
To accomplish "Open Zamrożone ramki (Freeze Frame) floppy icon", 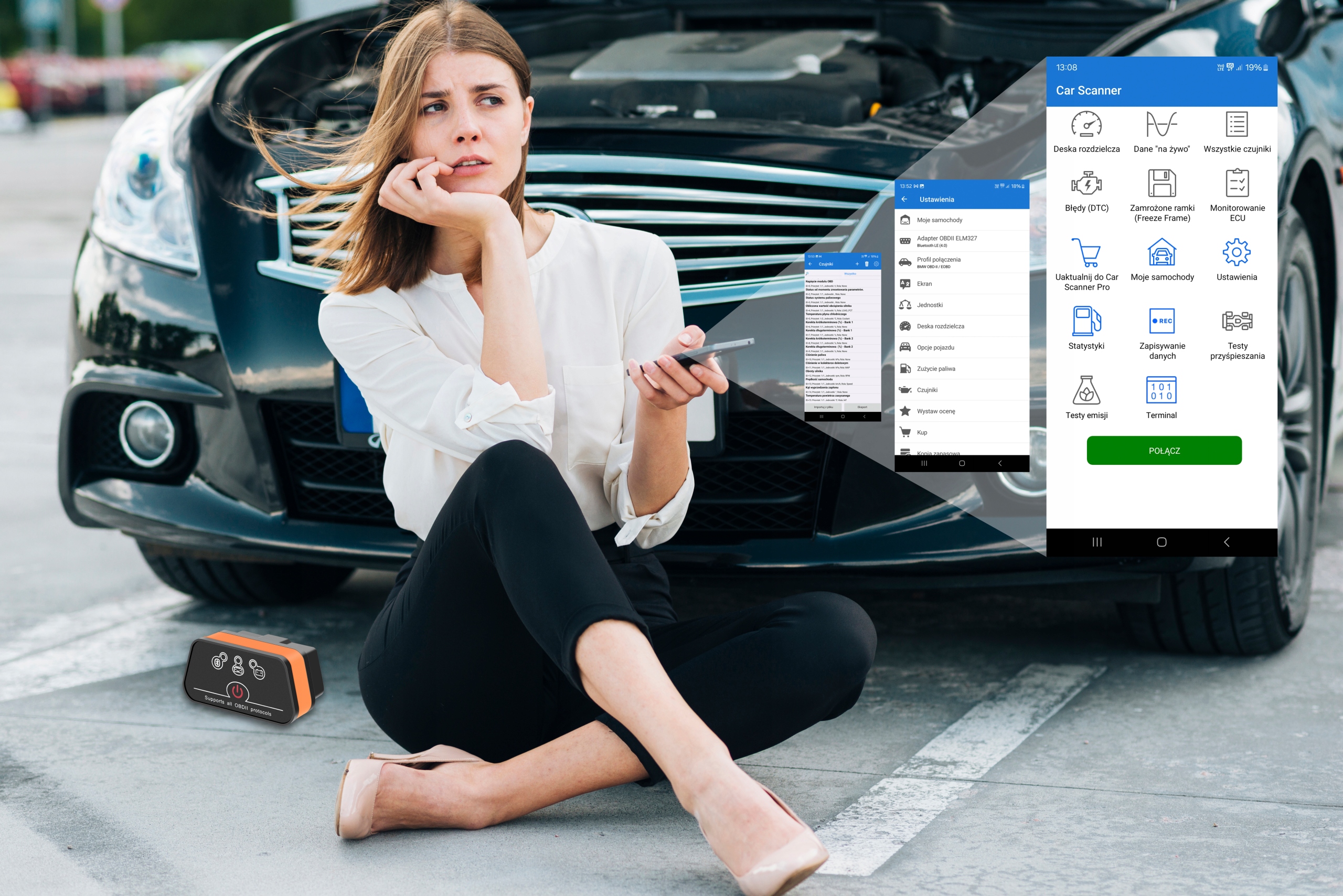I will pyautogui.click(x=1162, y=184).
